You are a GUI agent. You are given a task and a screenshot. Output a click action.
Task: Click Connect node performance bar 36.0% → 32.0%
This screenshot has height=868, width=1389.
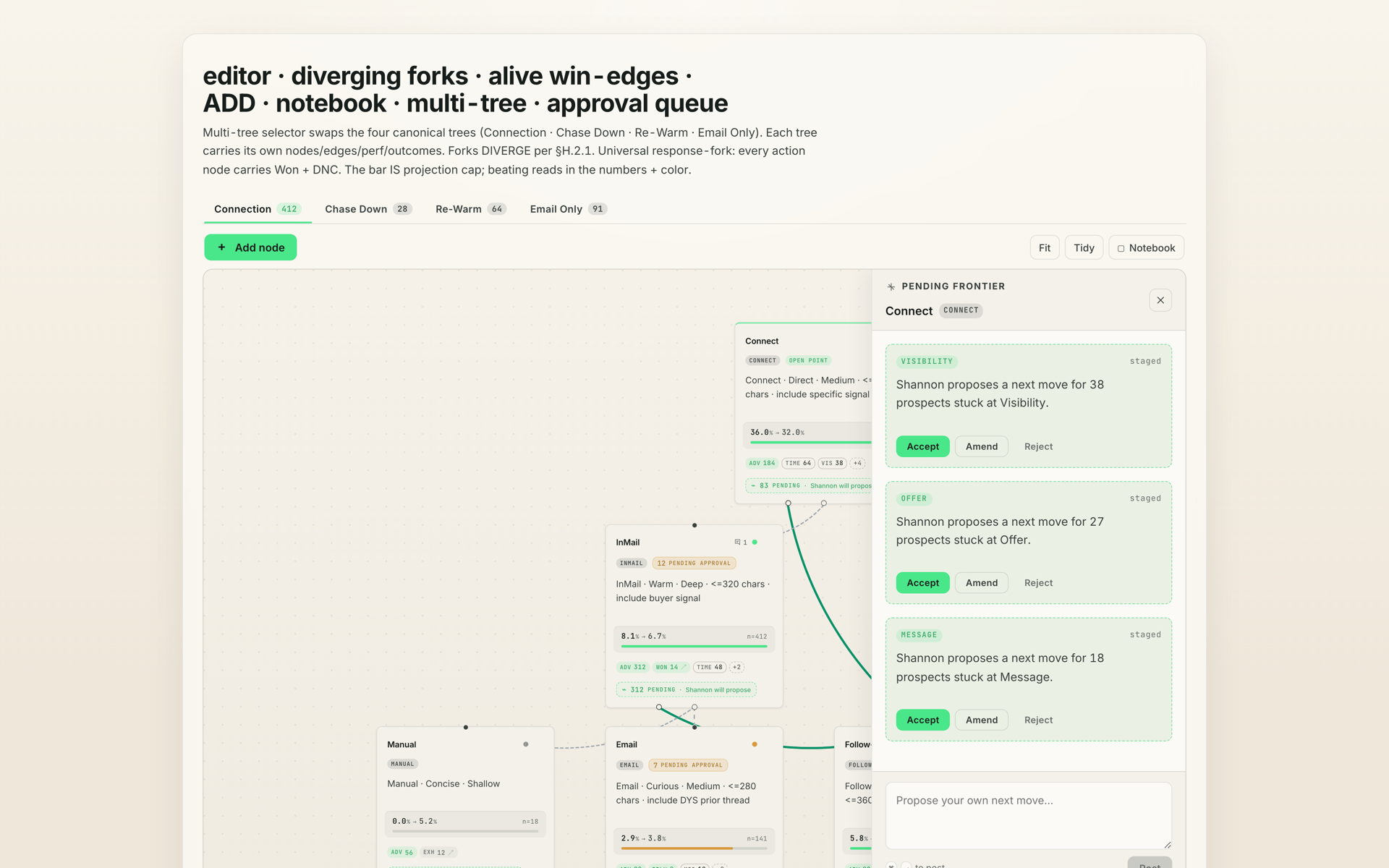[x=807, y=434]
